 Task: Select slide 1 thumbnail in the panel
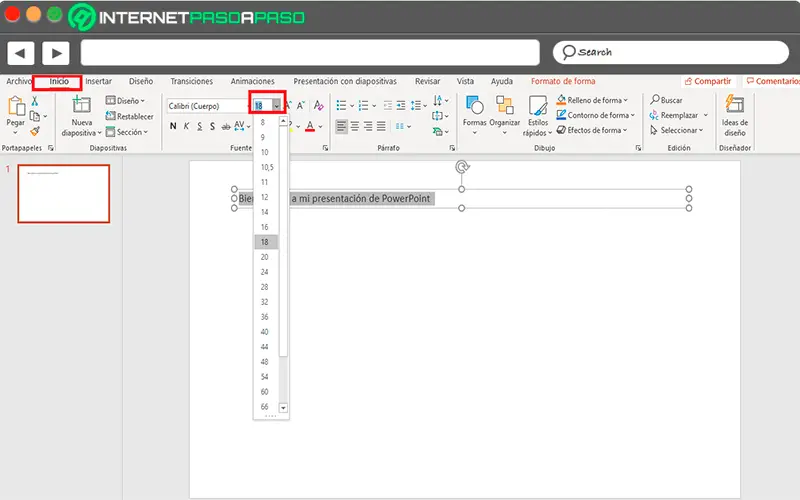pyautogui.click(x=64, y=194)
